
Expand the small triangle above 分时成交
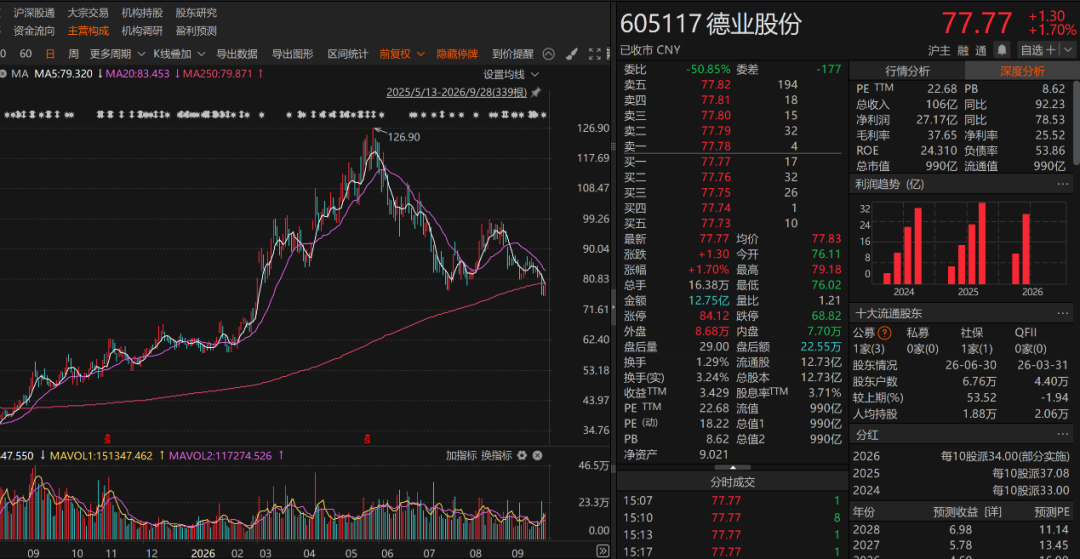click(731, 467)
